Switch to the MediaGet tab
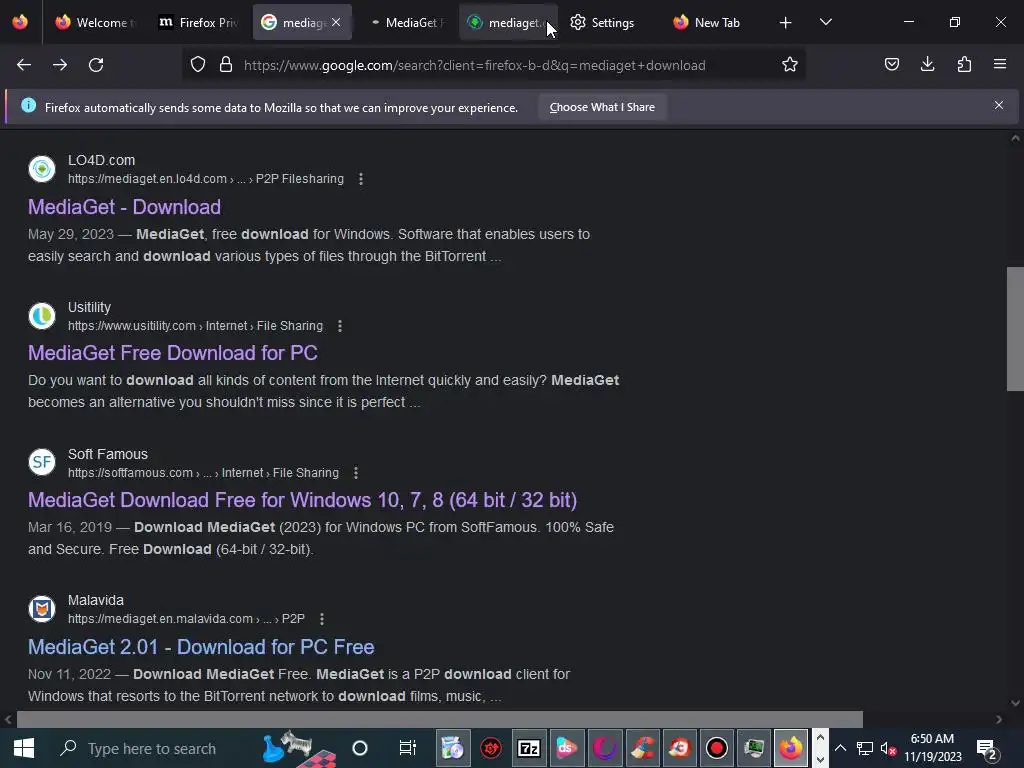The width and height of the screenshot is (1024, 768). [x=406, y=23]
